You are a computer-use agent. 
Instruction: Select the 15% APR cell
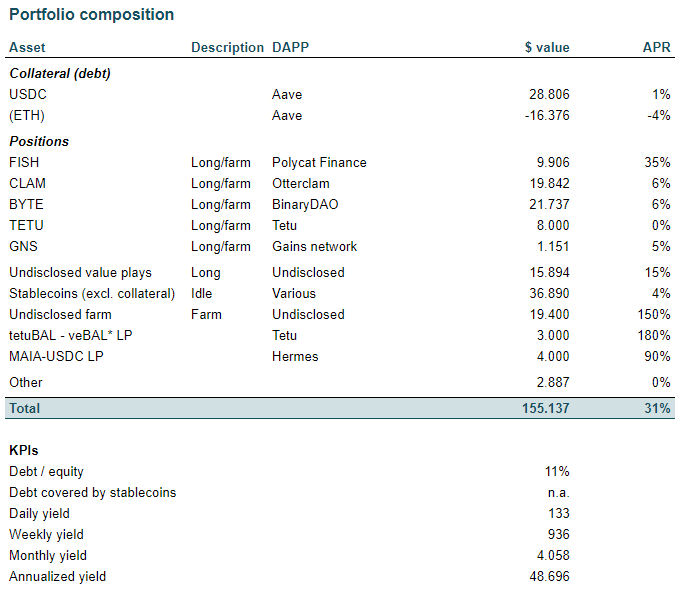click(657, 273)
